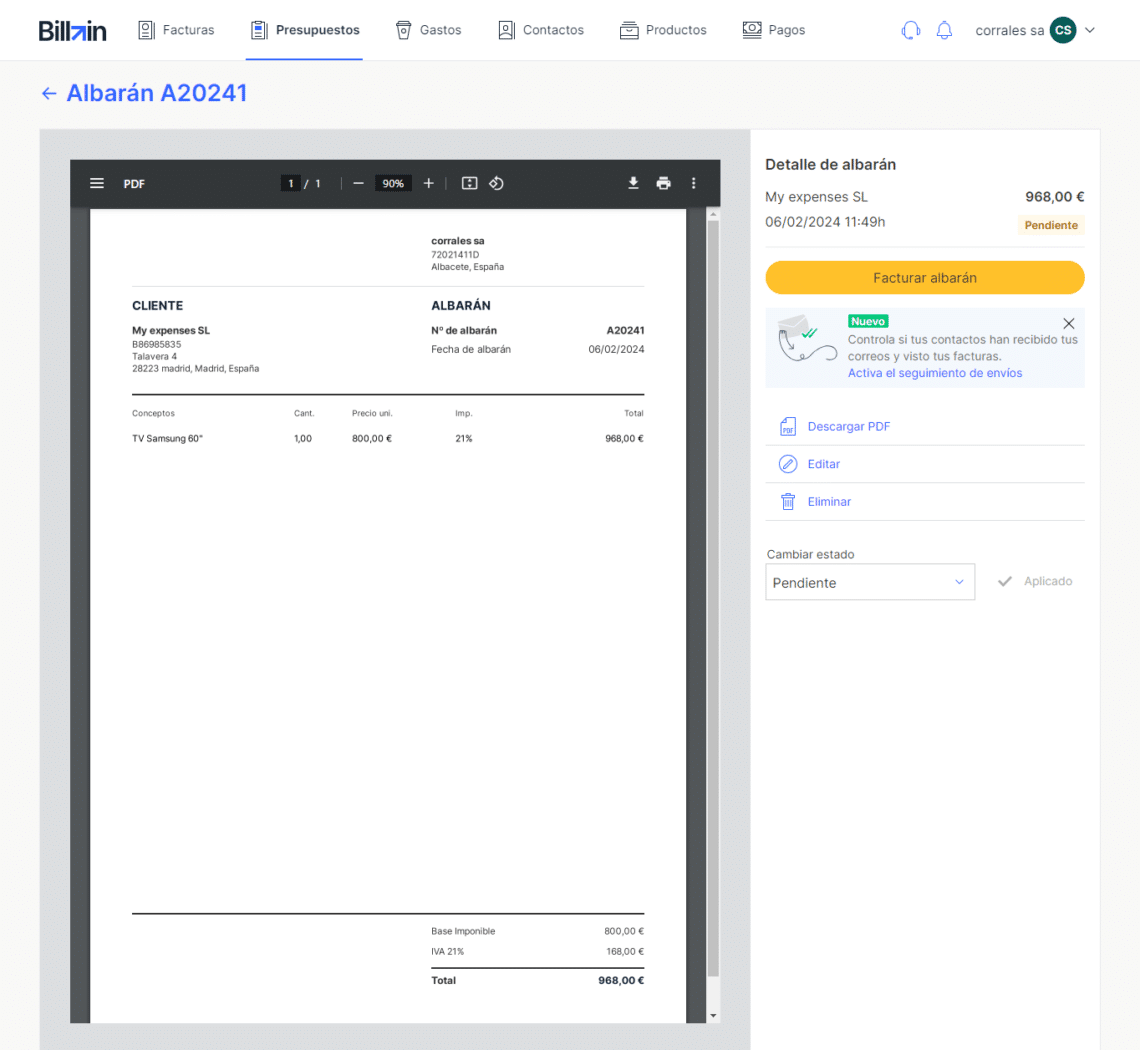
Task: Dismiss the Nuevo tracking banner
Action: tap(1068, 323)
